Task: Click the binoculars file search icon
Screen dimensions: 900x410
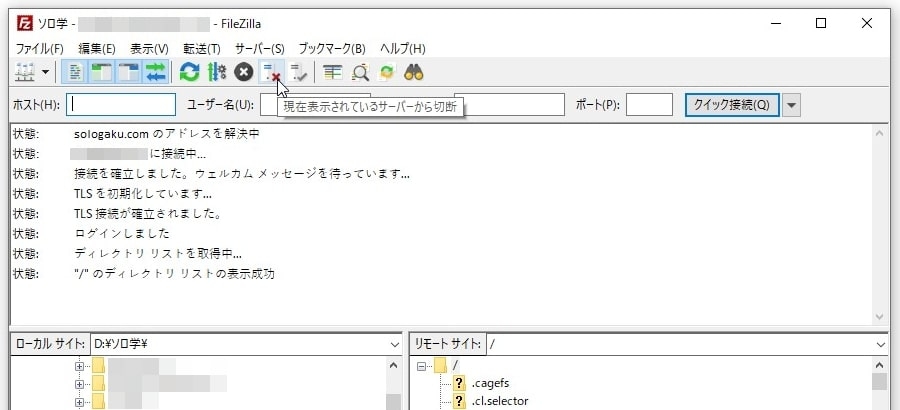Action: 414,72
